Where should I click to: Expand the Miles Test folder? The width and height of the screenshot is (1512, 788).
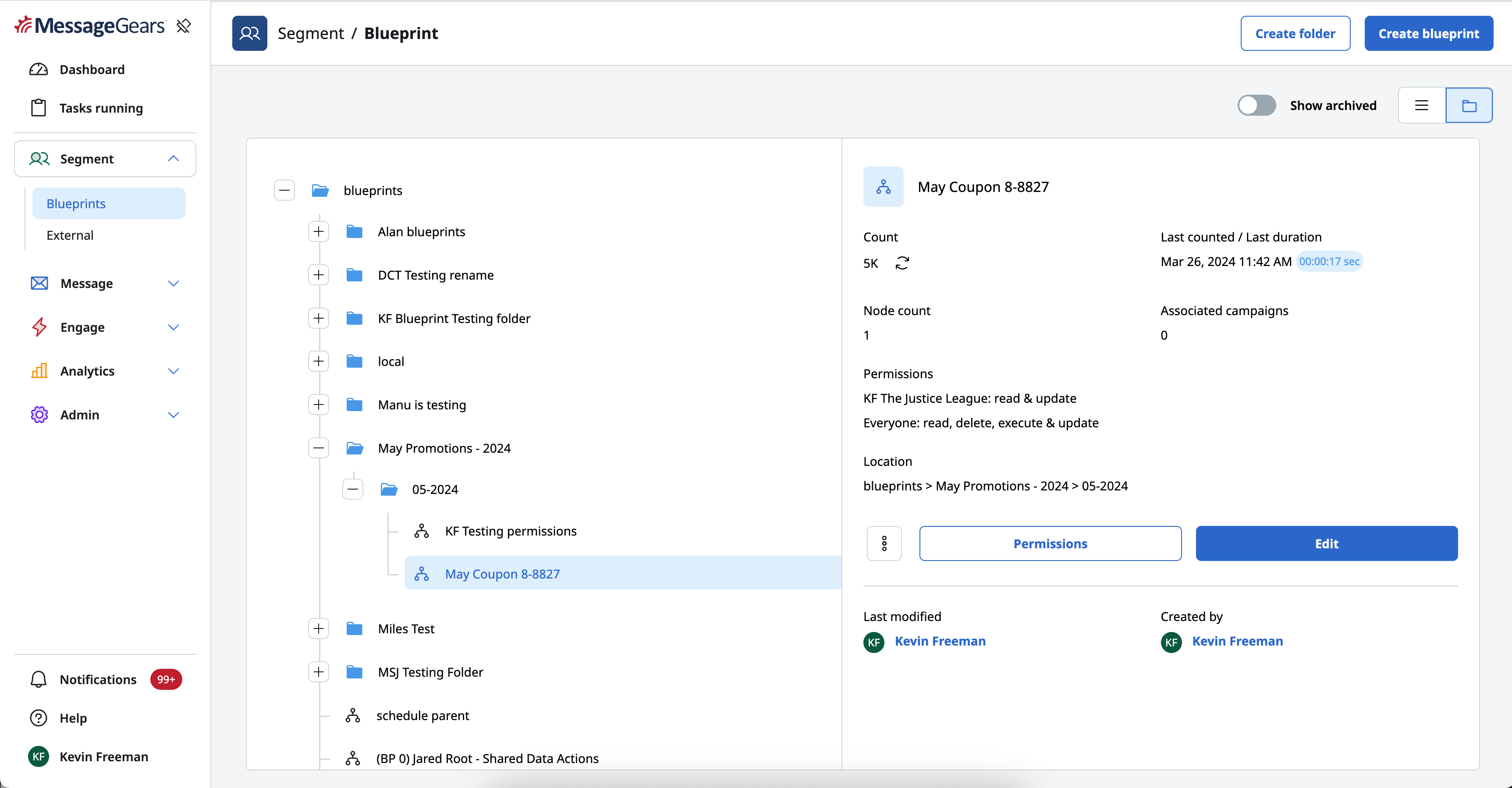click(319, 628)
